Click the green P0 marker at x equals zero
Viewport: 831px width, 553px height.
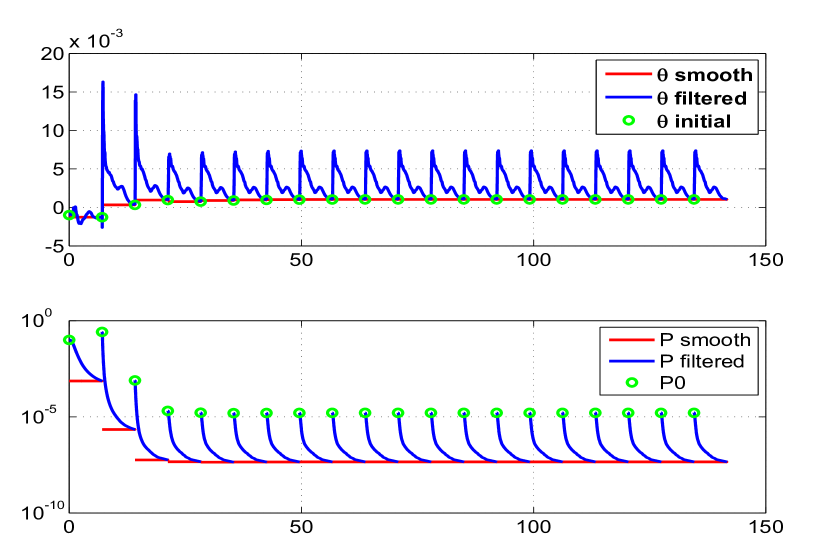(69, 340)
